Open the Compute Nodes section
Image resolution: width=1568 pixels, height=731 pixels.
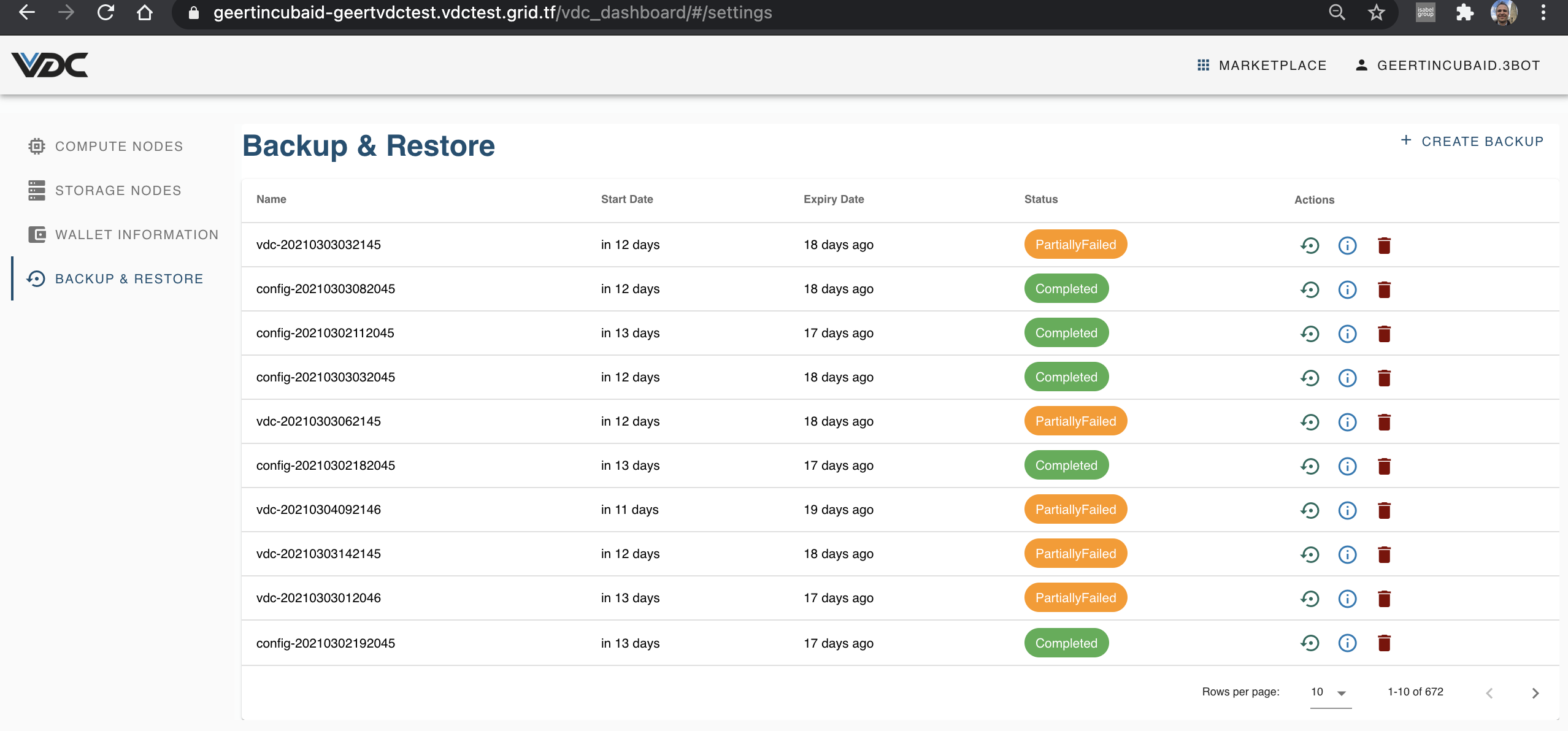(x=118, y=146)
